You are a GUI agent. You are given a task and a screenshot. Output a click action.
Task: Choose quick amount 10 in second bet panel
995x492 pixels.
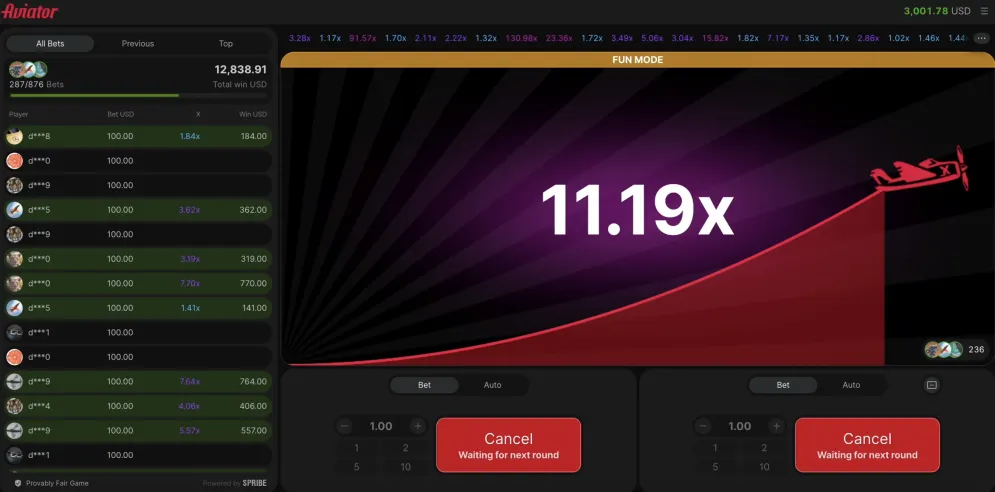point(764,467)
